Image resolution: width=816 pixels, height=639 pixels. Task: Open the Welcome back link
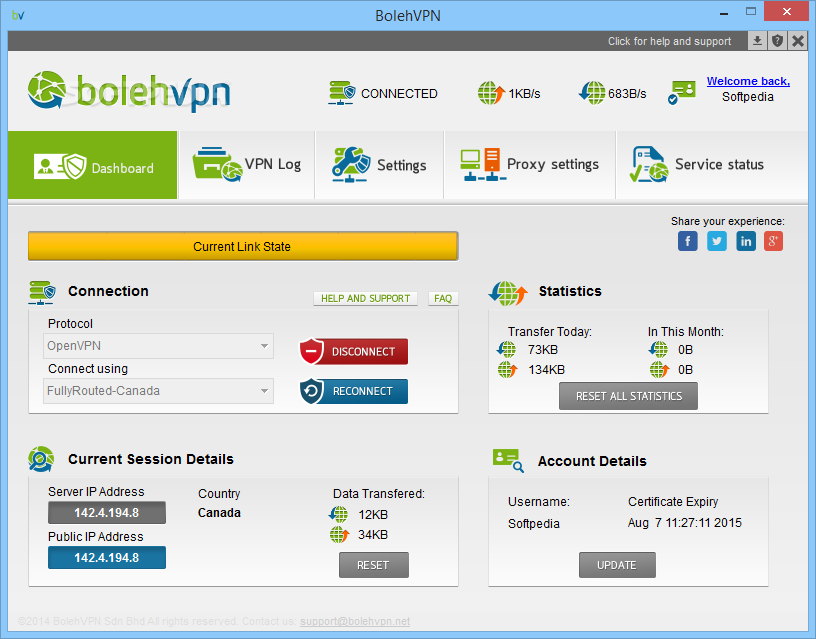(x=748, y=81)
